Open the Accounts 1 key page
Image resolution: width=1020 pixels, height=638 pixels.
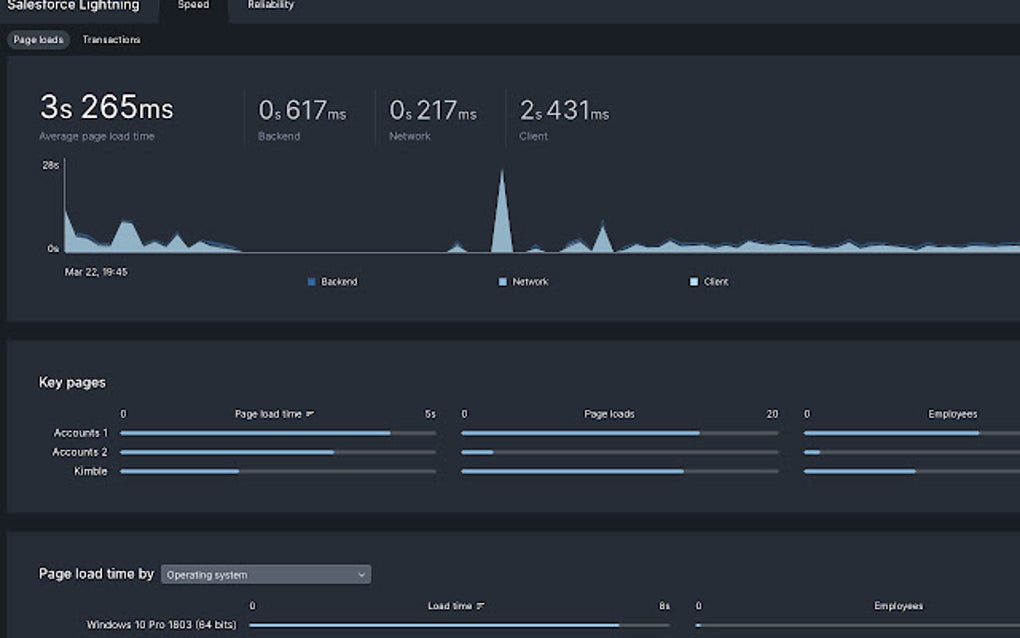(x=80, y=433)
